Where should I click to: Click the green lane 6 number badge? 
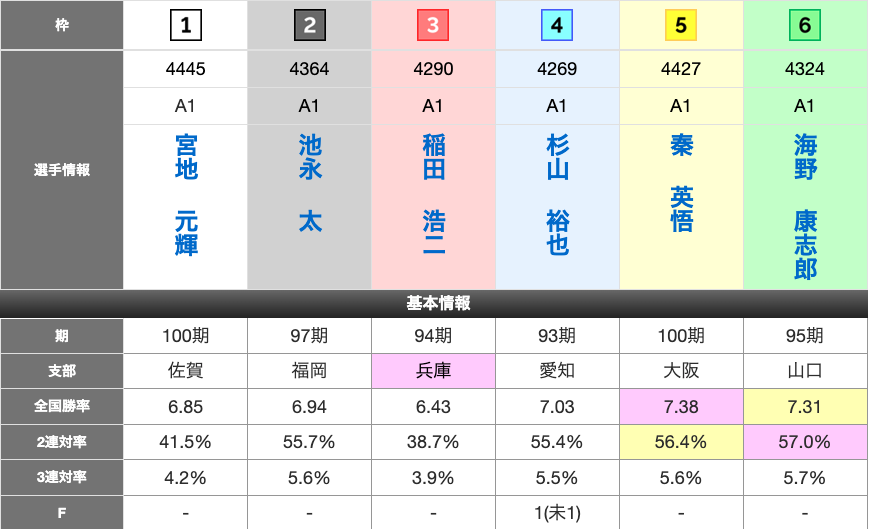coord(805,25)
